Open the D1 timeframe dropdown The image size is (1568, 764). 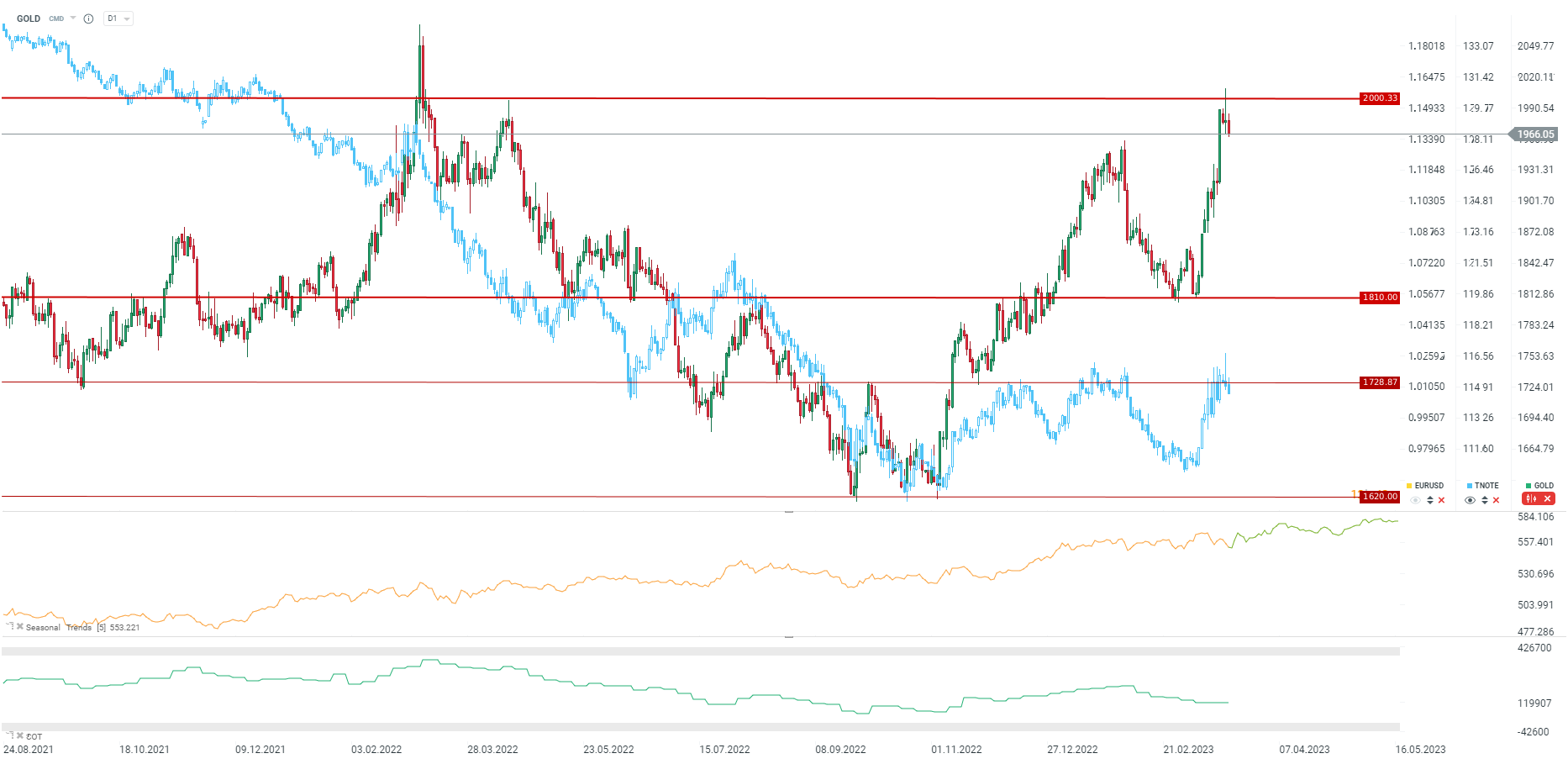coord(118,18)
